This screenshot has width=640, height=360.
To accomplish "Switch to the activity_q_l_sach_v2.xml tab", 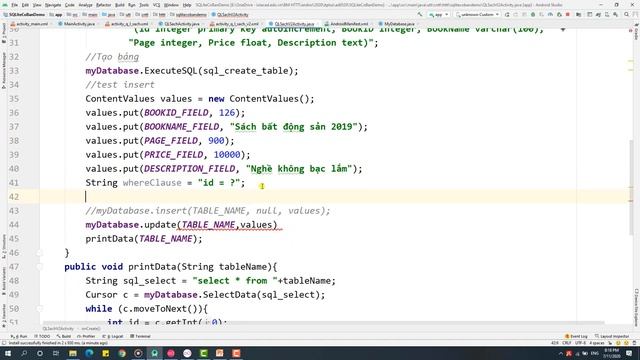I will tap(234, 24).
